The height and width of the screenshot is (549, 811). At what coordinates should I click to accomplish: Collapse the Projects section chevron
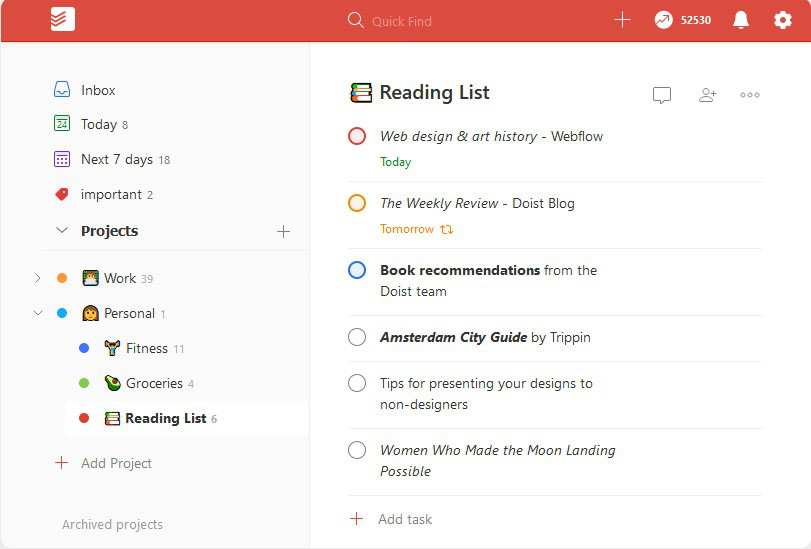(62, 230)
